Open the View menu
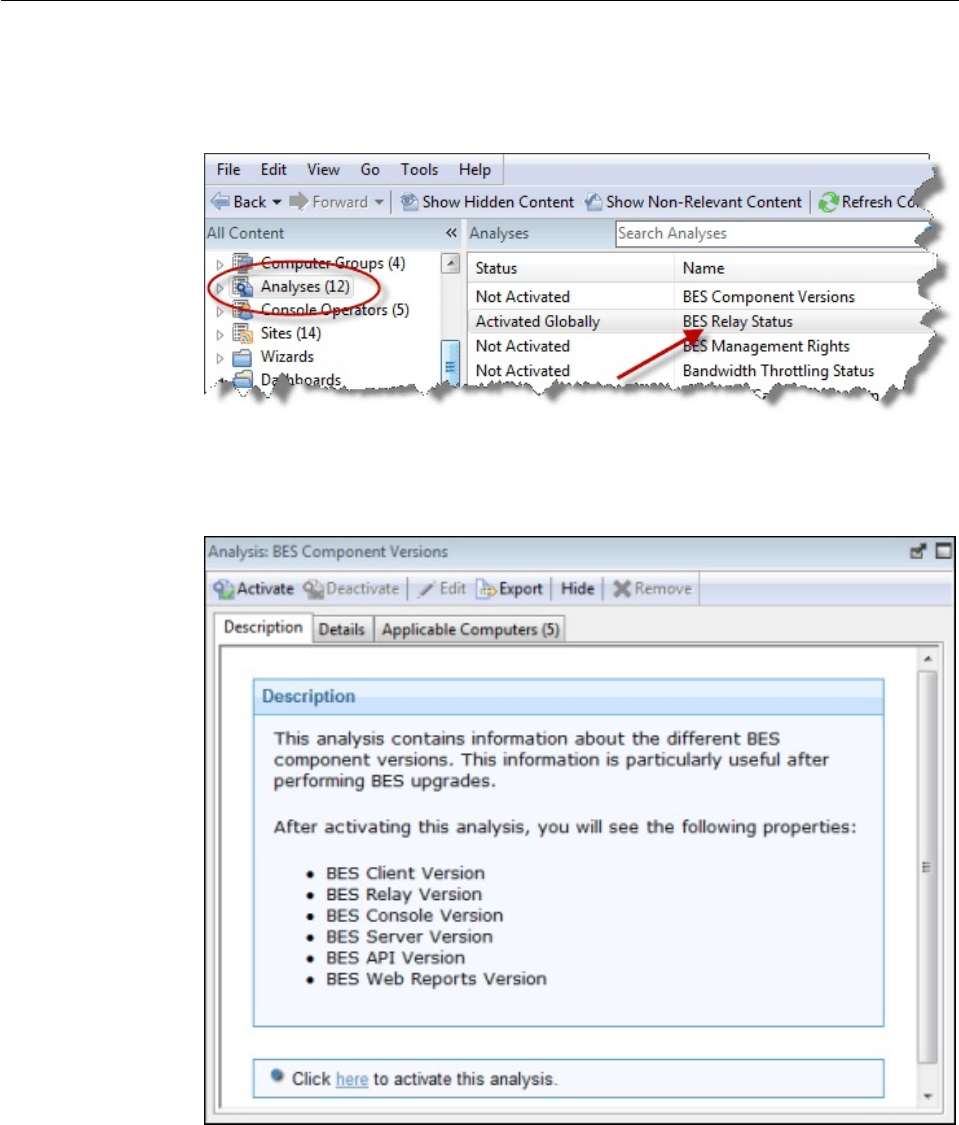This screenshot has height=1125, width=959. (x=323, y=170)
